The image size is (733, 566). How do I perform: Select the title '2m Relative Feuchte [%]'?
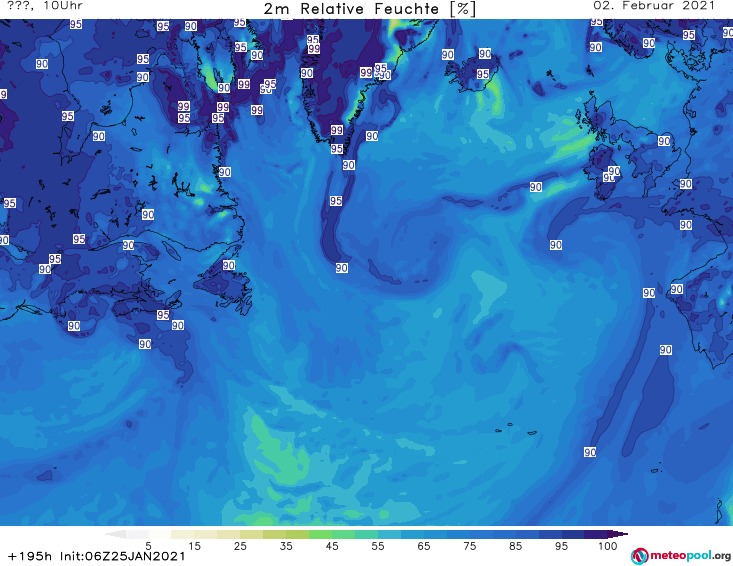369,9
